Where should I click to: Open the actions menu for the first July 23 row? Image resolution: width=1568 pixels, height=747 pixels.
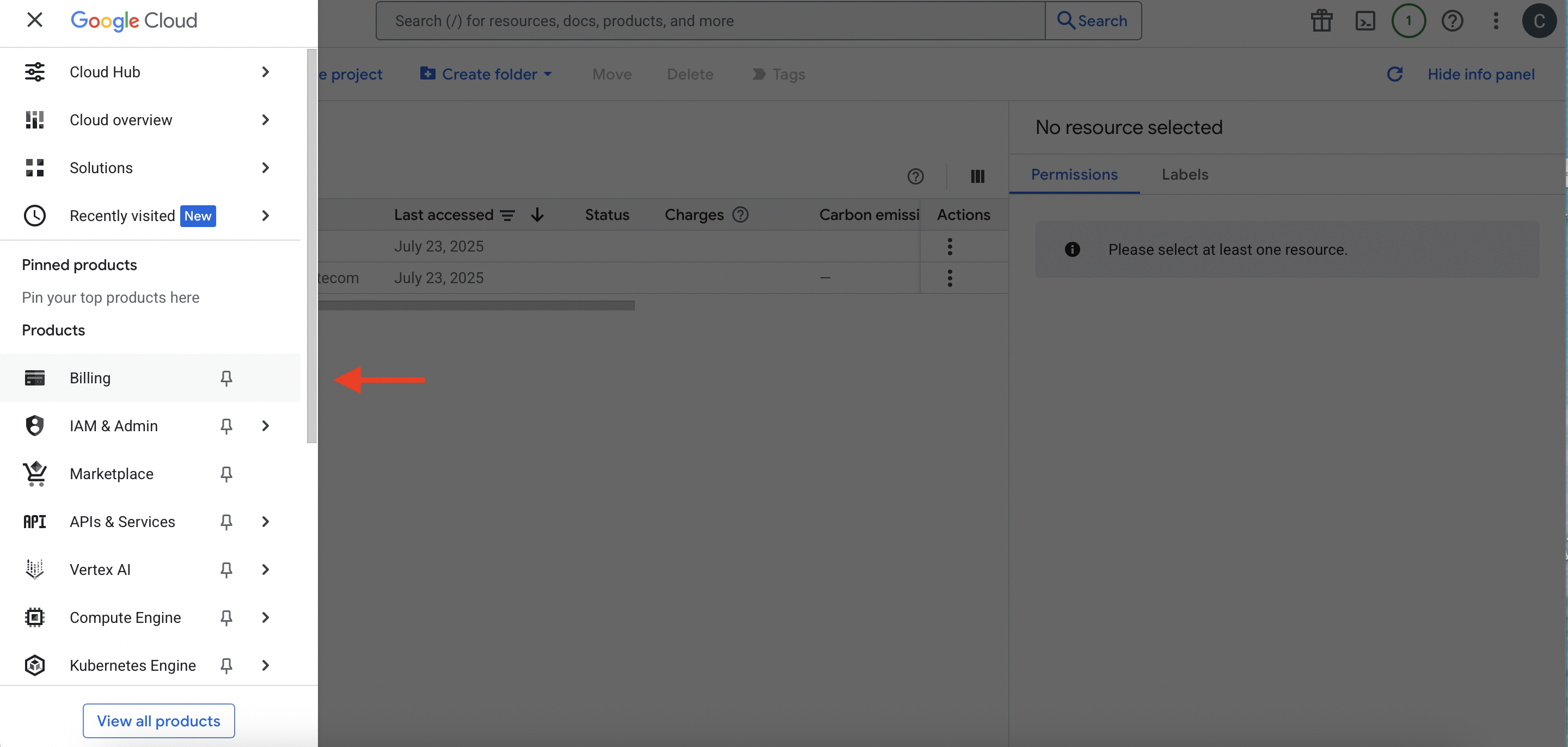950,247
